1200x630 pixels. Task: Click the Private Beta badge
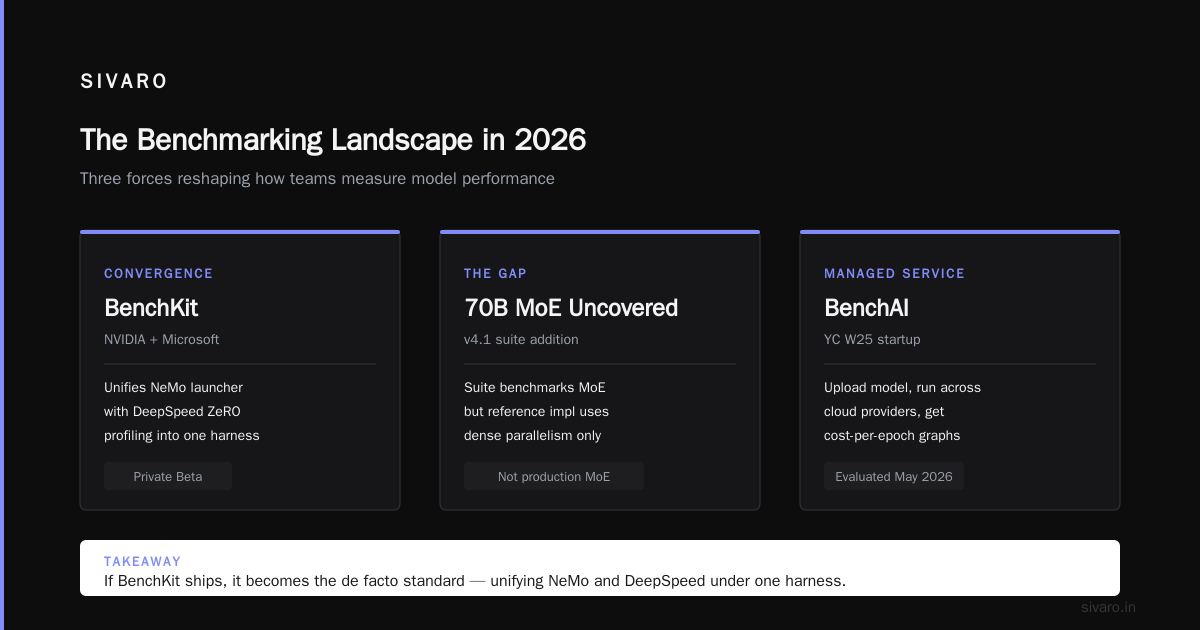[x=168, y=476]
